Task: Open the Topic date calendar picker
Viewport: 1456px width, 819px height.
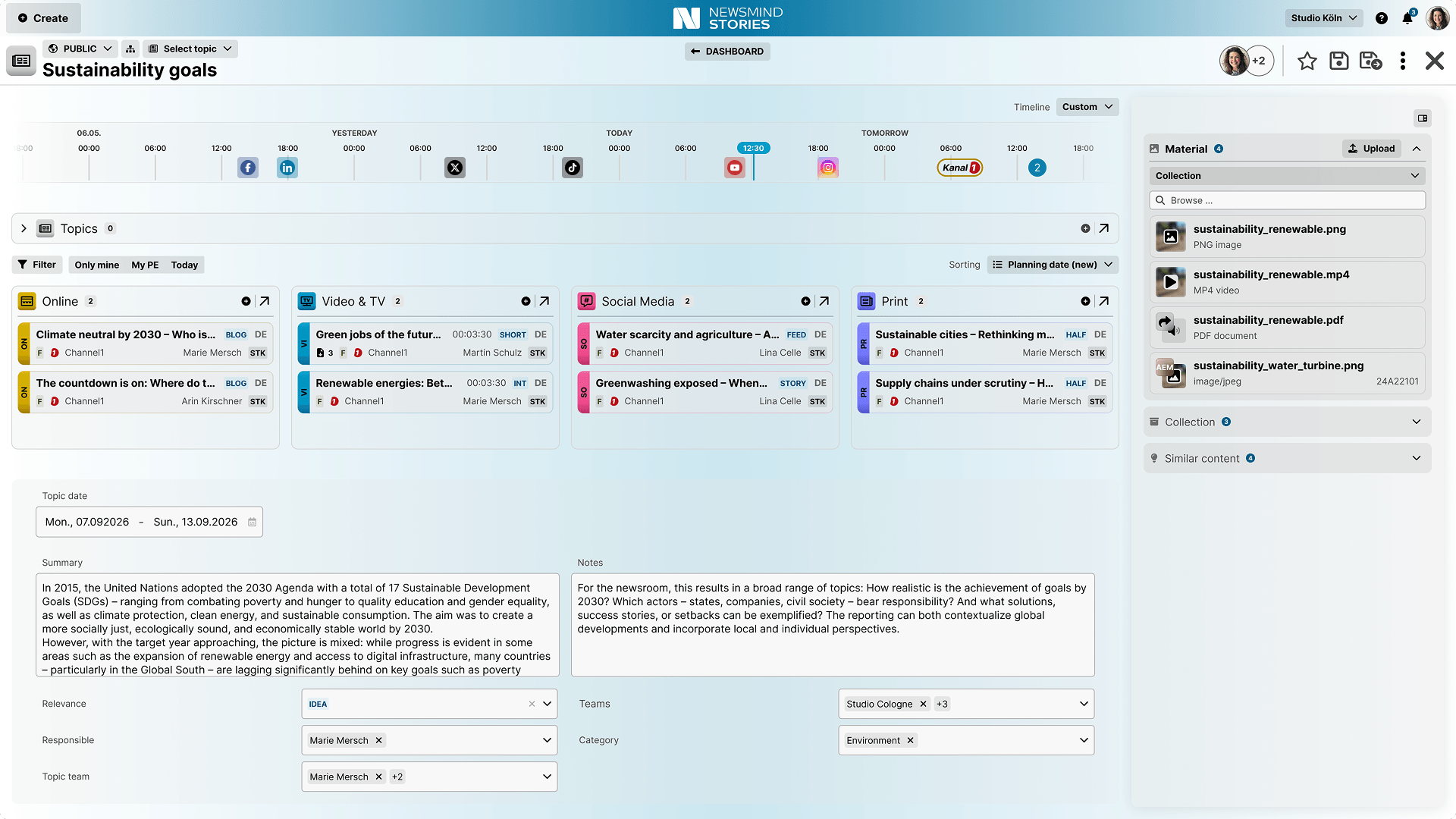Action: (252, 522)
